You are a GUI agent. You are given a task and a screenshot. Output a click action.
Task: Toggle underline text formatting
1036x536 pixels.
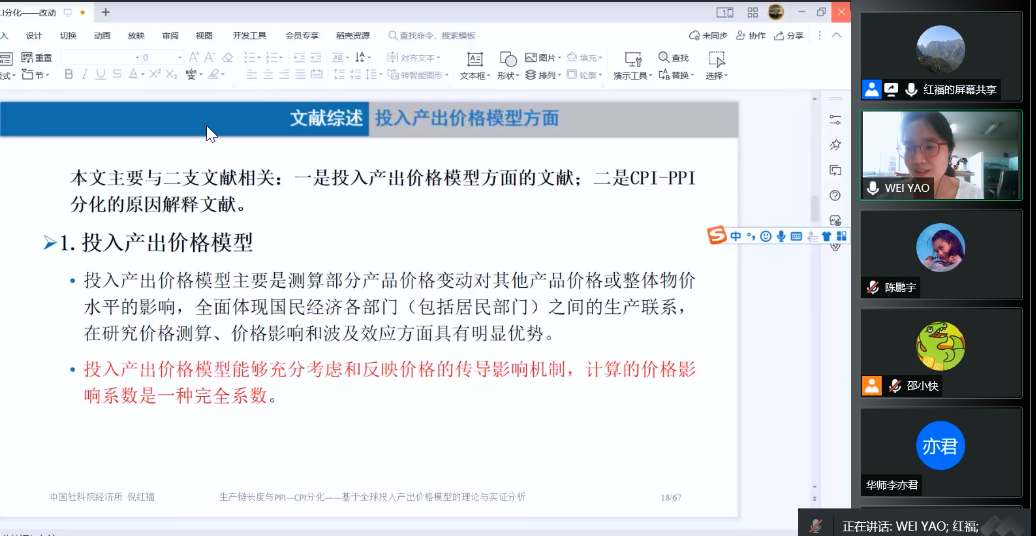tap(101, 74)
